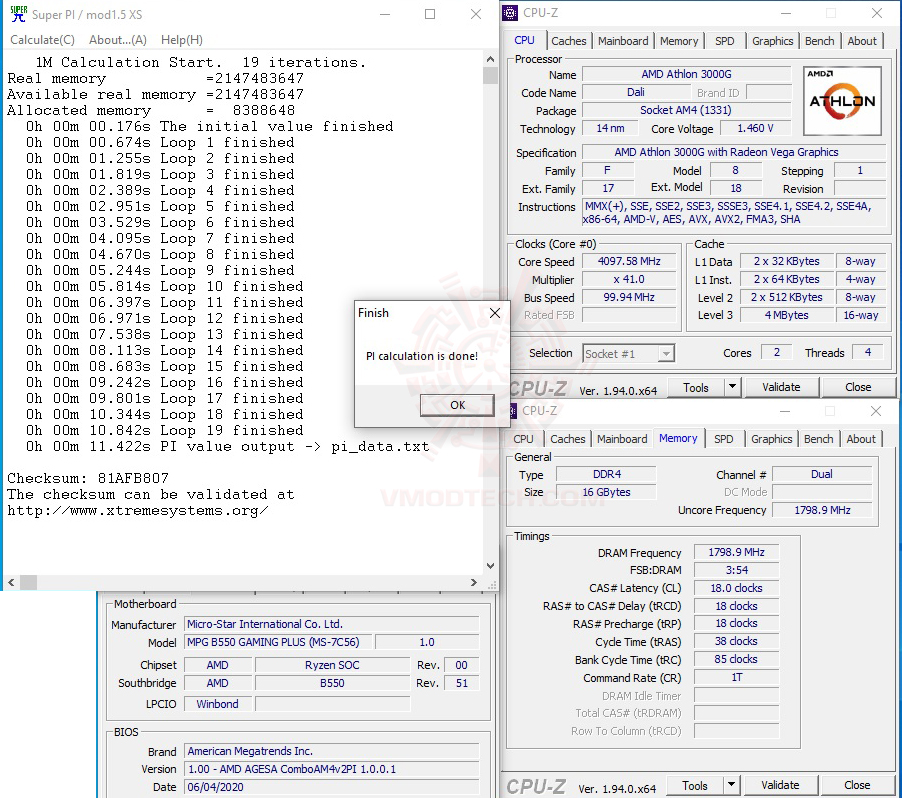This screenshot has width=902, height=798.
Task: Switch to Caches tab in lower CPU-Z window
Action: point(567,439)
